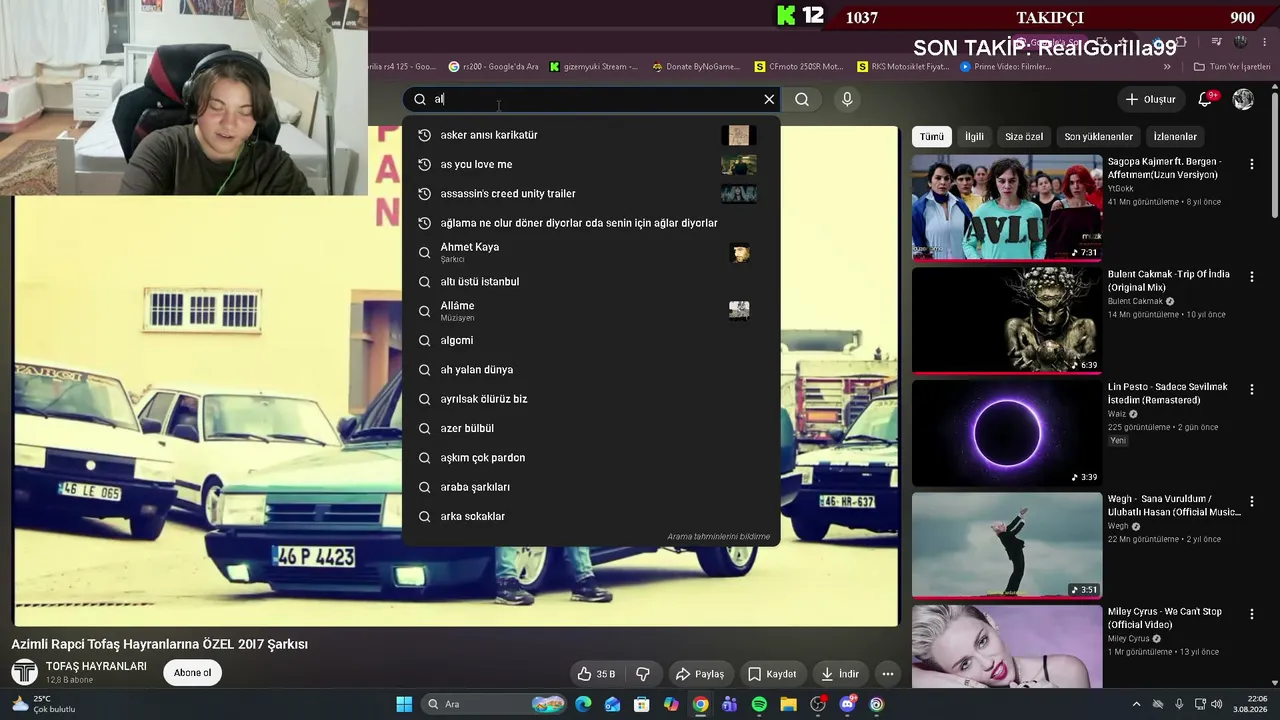The width and height of the screenshot is (1280, 720).
Task: Select the 'Son yüklenenler' filter chip
Action: 1098,137
